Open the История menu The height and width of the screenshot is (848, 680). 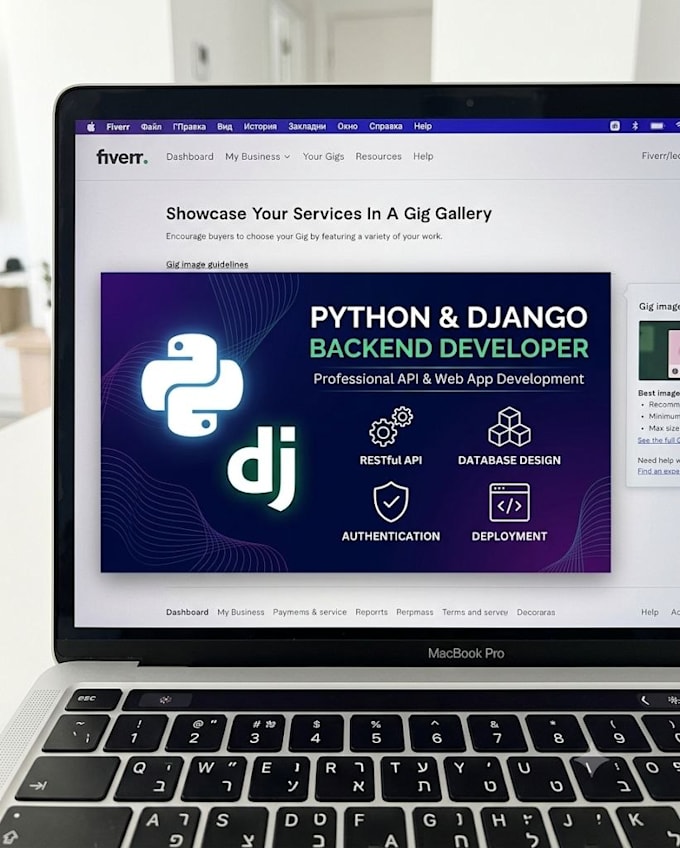(x=260, y=127)
